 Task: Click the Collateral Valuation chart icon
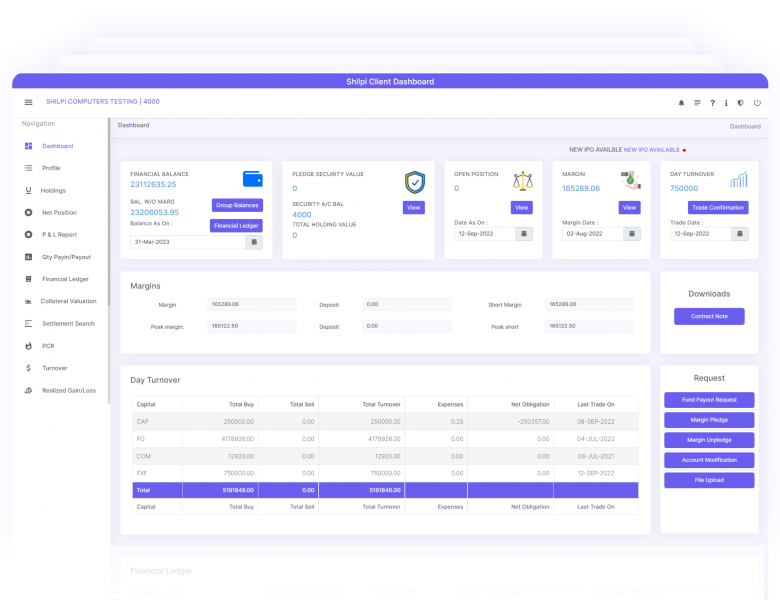coord(28,301)
